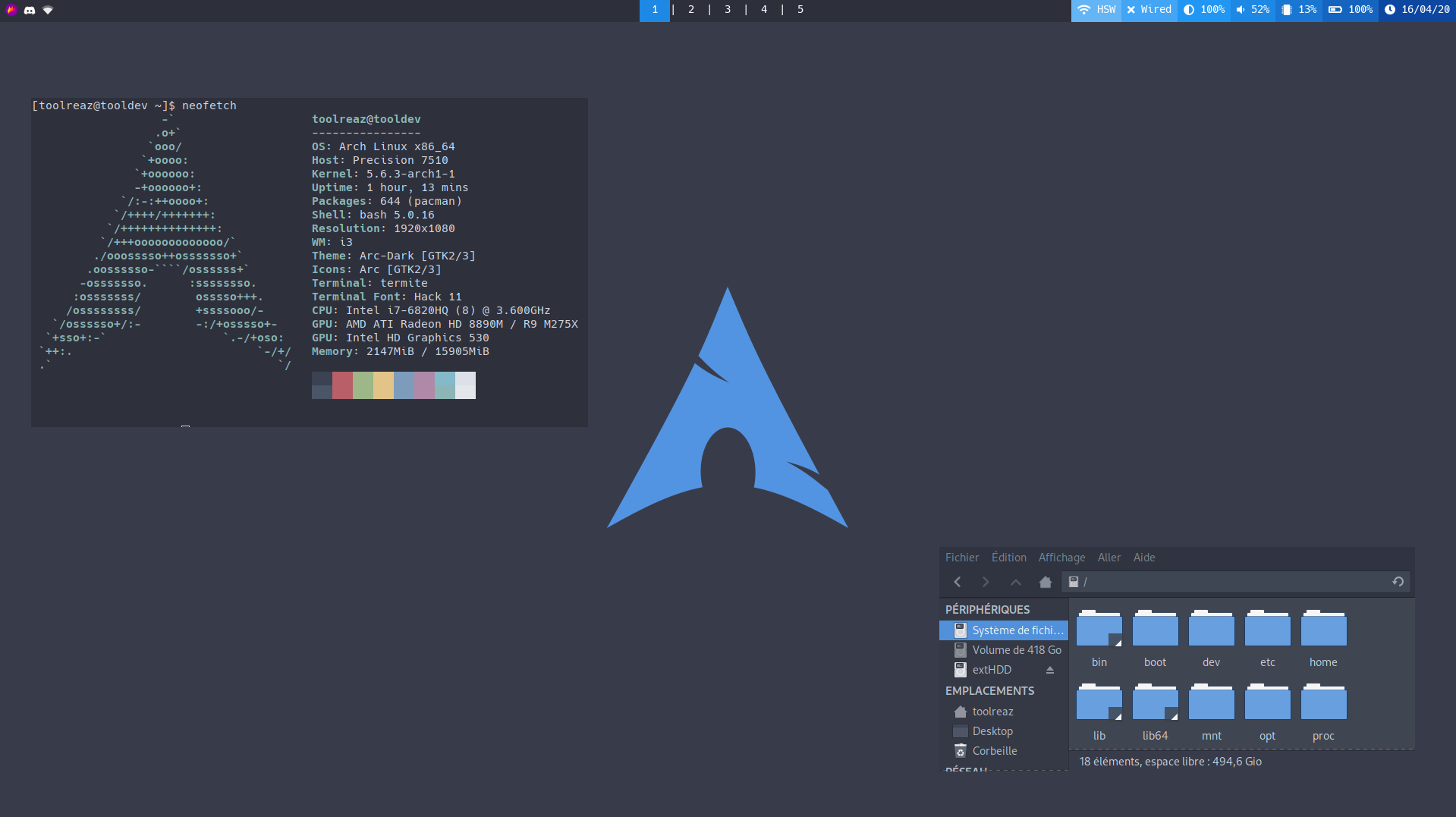Click status text '18 éléments, espace libre'

1171,762
